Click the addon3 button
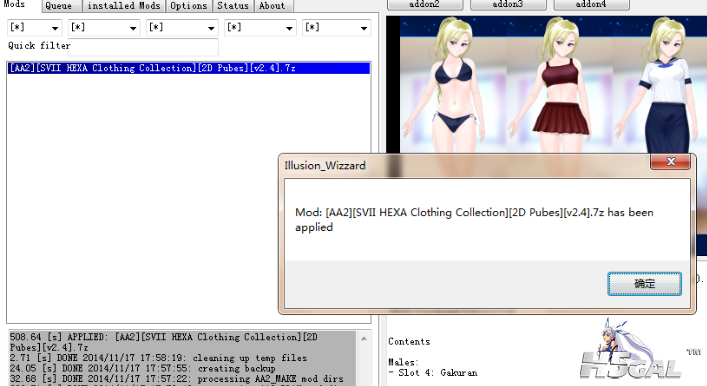Image resolution: width=707 pixels, height=386 pixels. (508, 5)
